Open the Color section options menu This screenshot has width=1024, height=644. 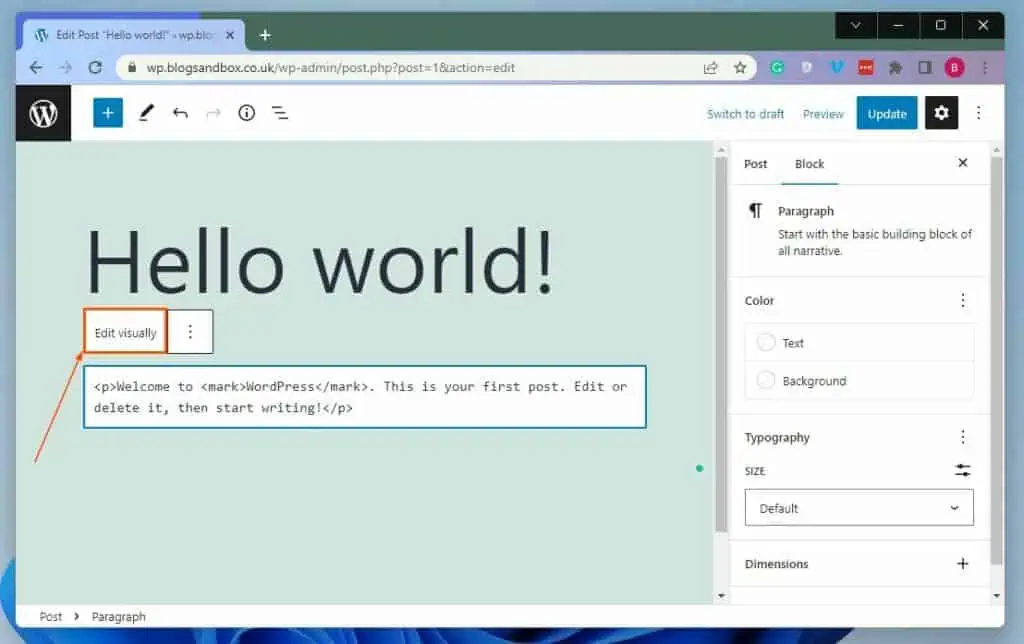(962, 300)
